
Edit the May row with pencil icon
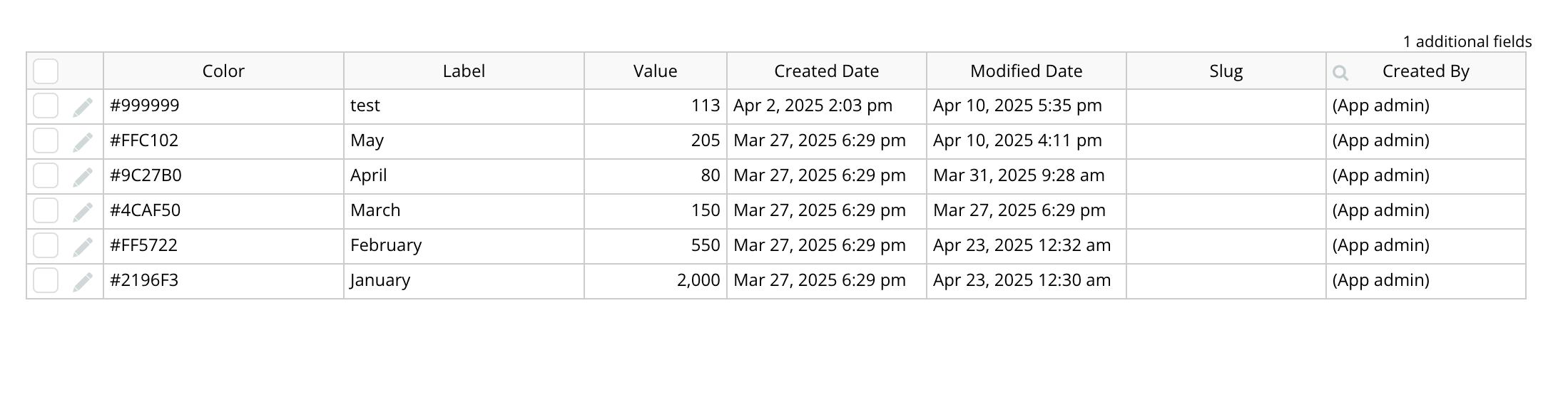click(x=83, y=142)
